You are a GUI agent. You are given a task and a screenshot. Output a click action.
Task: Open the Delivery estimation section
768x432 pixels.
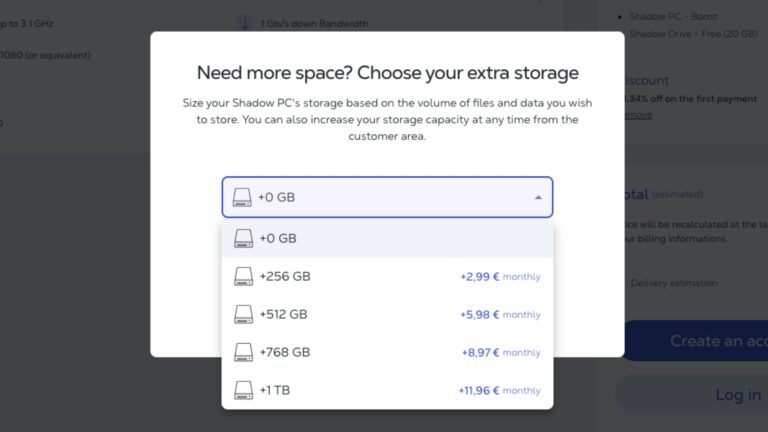(673, 283)
